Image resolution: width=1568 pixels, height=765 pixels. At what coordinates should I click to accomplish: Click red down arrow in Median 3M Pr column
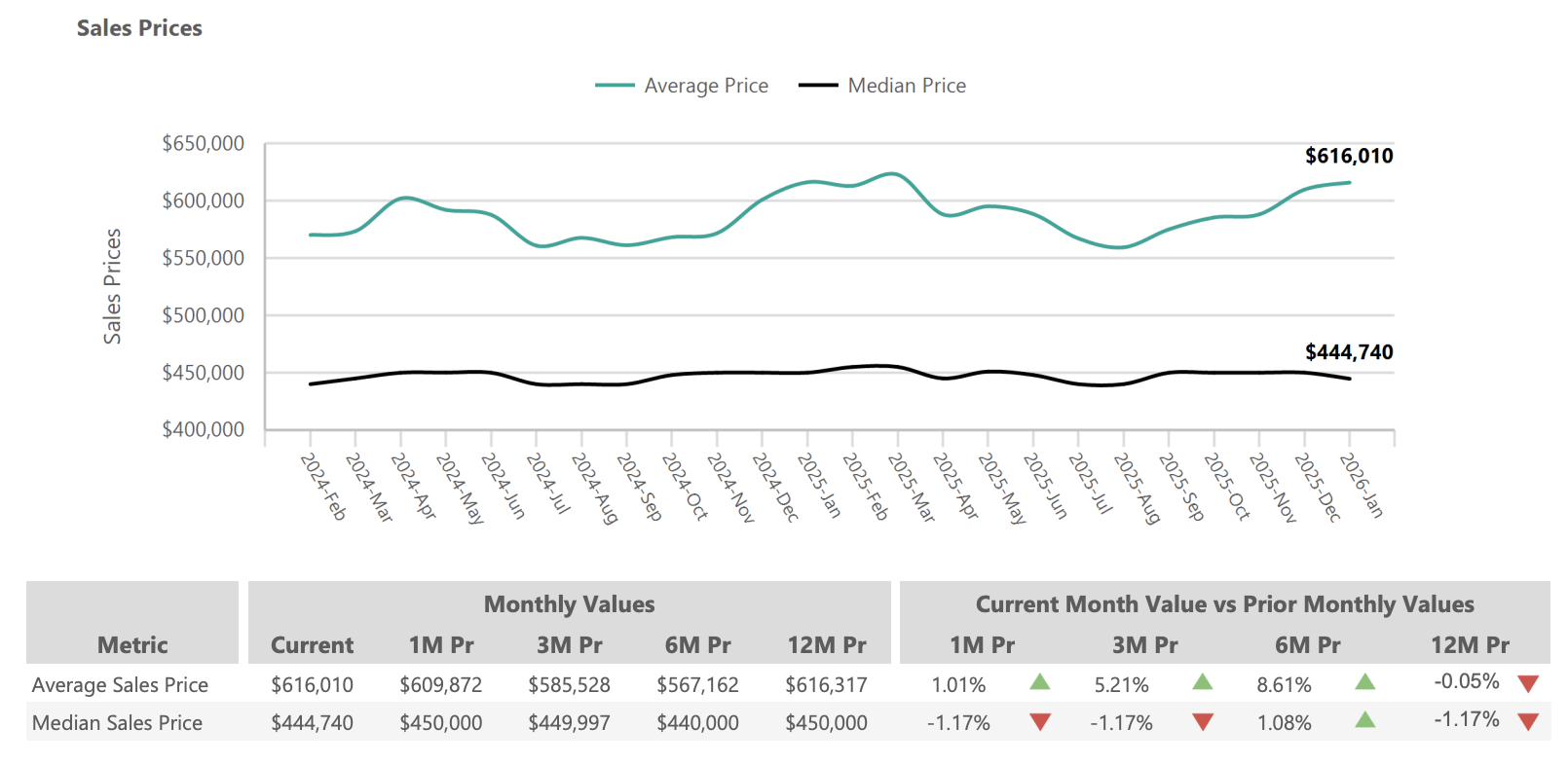pos(1202,722)
